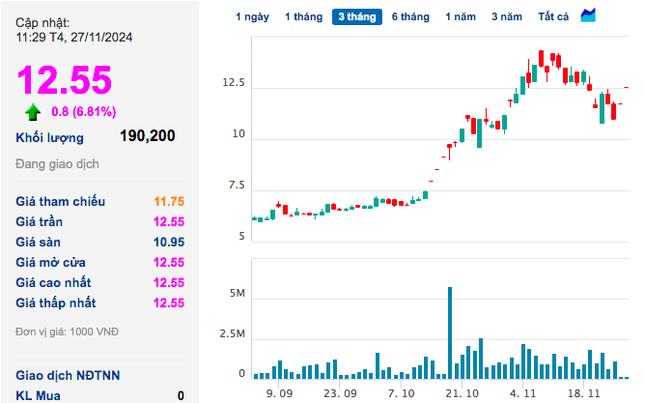
Task: Click the volume value 190,200
Action: pyautogui.click(x=147, y=137)
